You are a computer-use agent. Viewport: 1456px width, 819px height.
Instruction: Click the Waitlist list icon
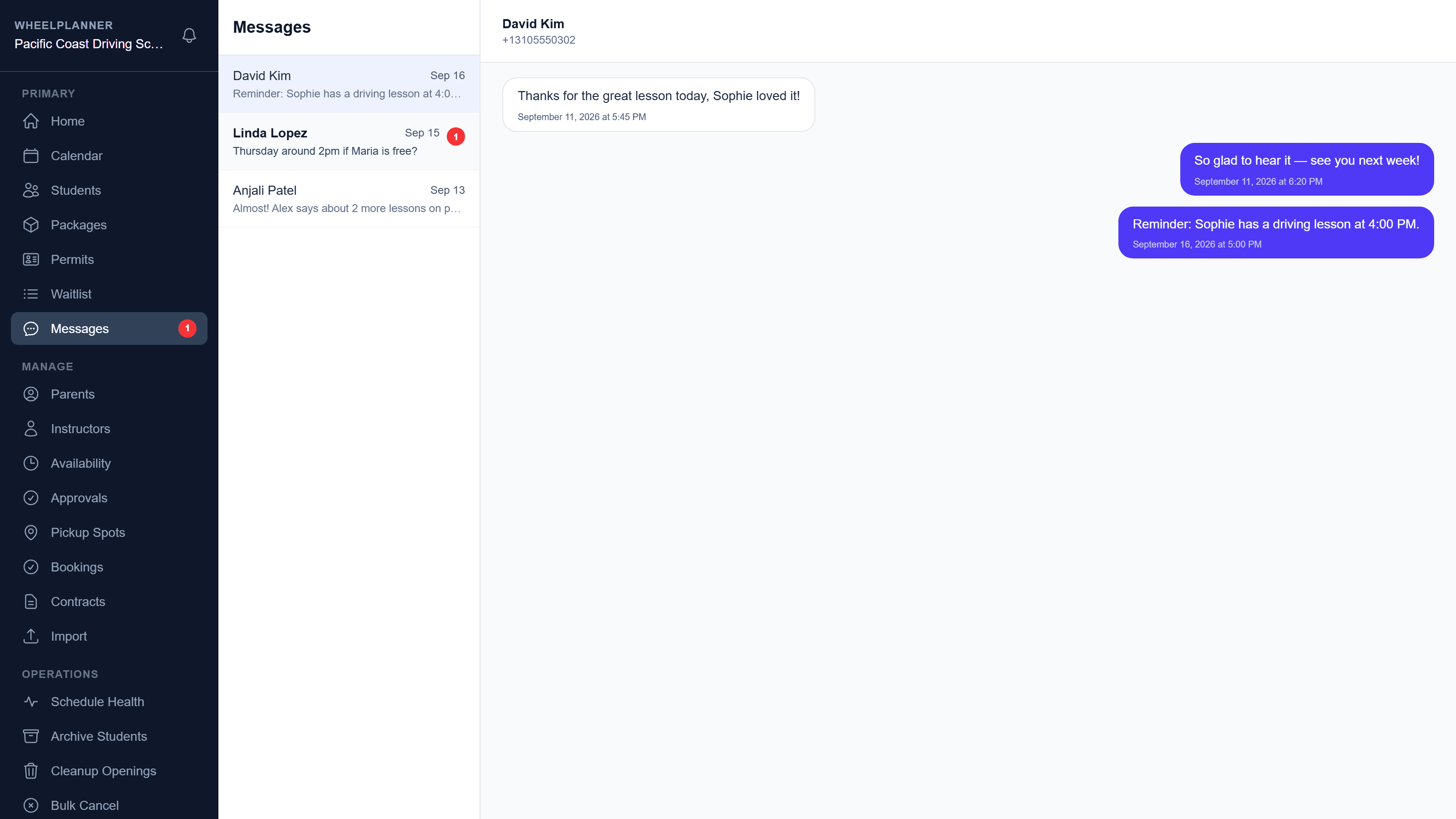pyautogui.click(x=30, y=294)
